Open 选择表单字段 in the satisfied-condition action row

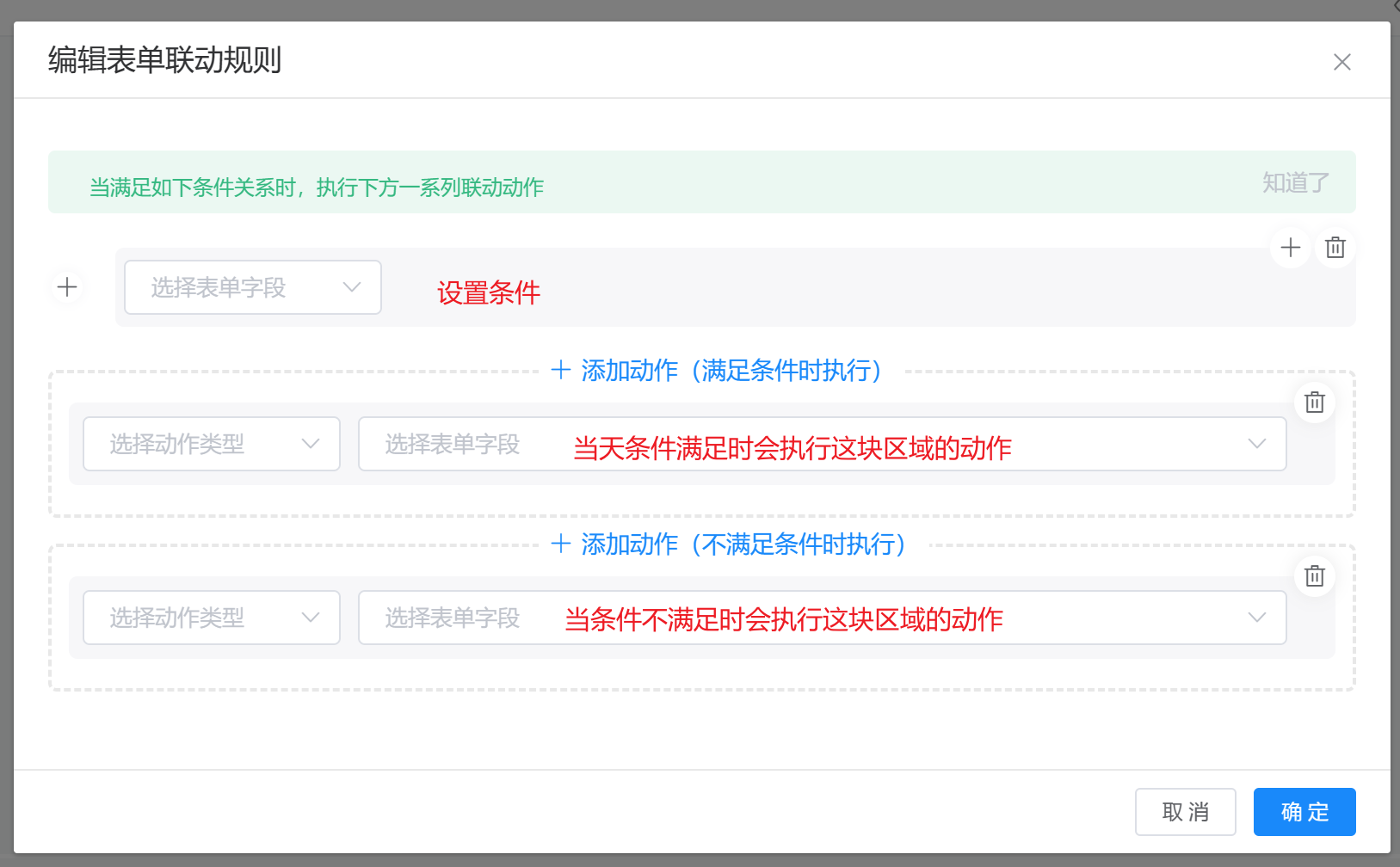(822, 444)
